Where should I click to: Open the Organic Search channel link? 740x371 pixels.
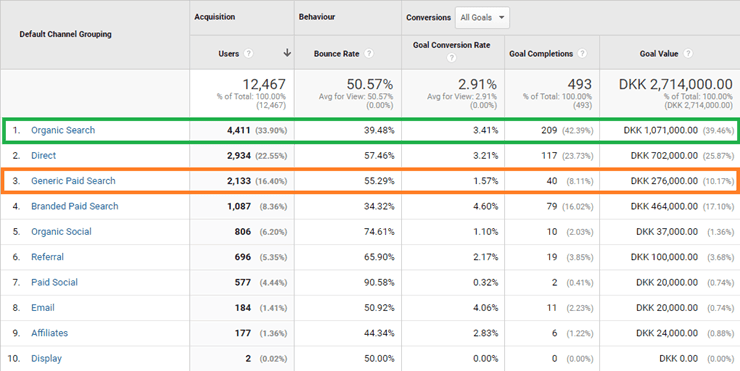[x=63, y=130]
